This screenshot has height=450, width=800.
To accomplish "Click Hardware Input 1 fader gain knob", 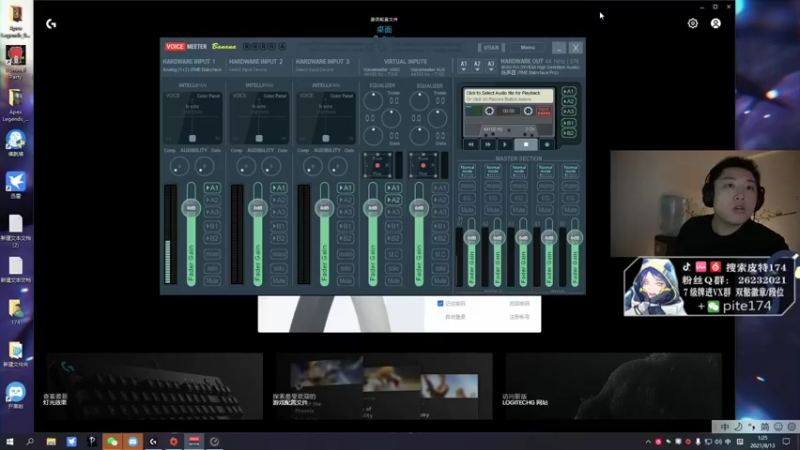I will pyautogui.click(x=191, y=208).
